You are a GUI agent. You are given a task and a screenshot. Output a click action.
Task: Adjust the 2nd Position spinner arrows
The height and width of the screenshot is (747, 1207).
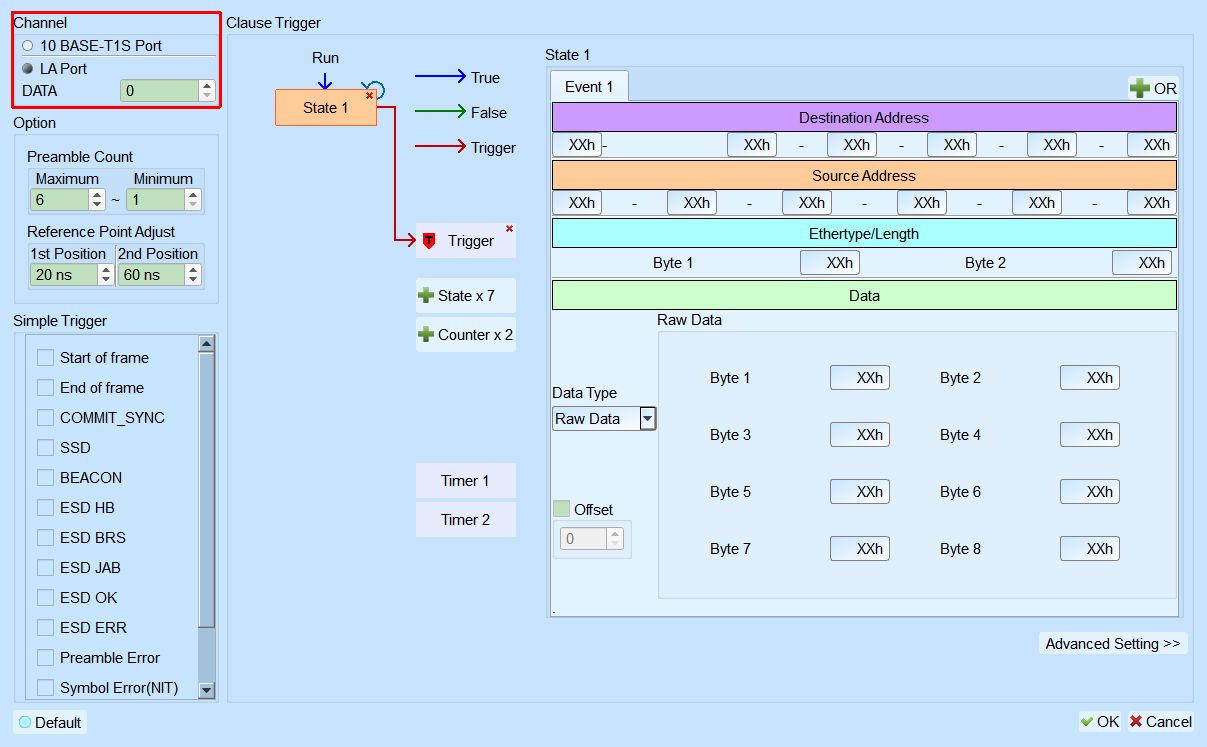click(193, 275)
